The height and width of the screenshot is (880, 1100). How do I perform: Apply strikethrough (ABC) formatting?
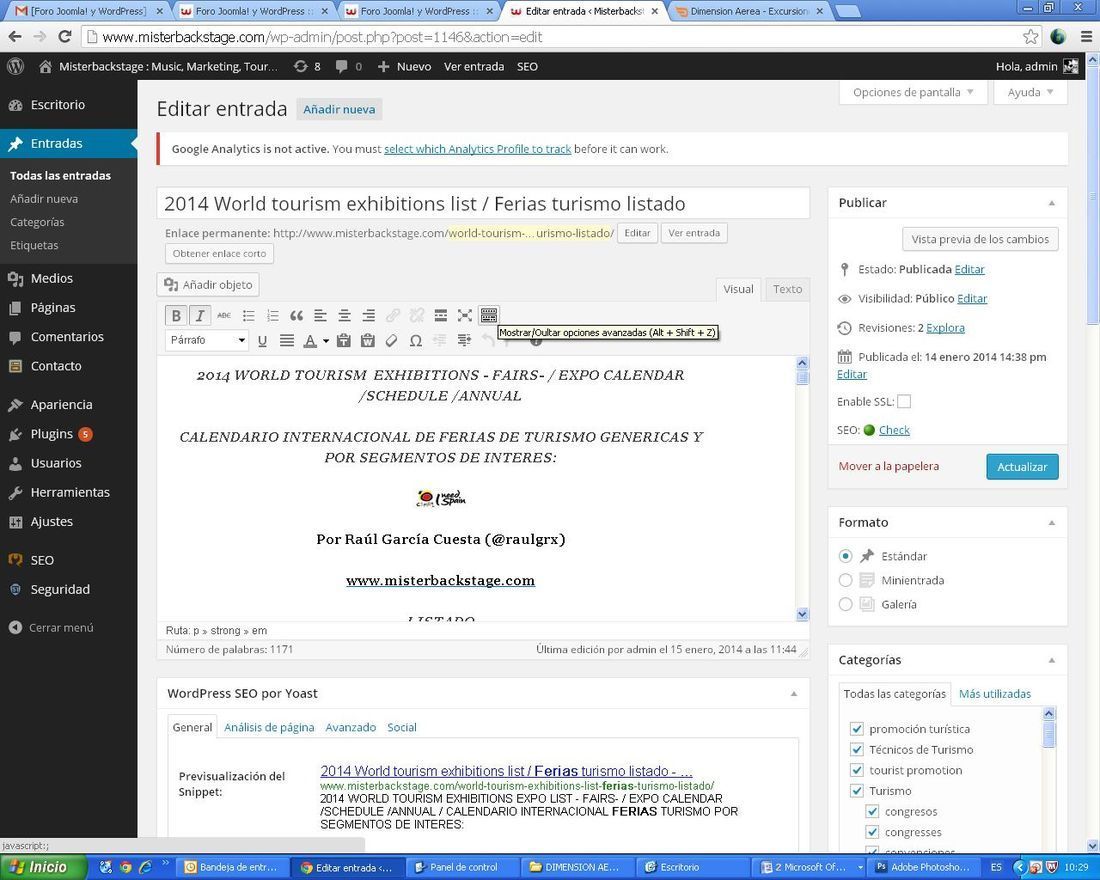pos(224,316)
